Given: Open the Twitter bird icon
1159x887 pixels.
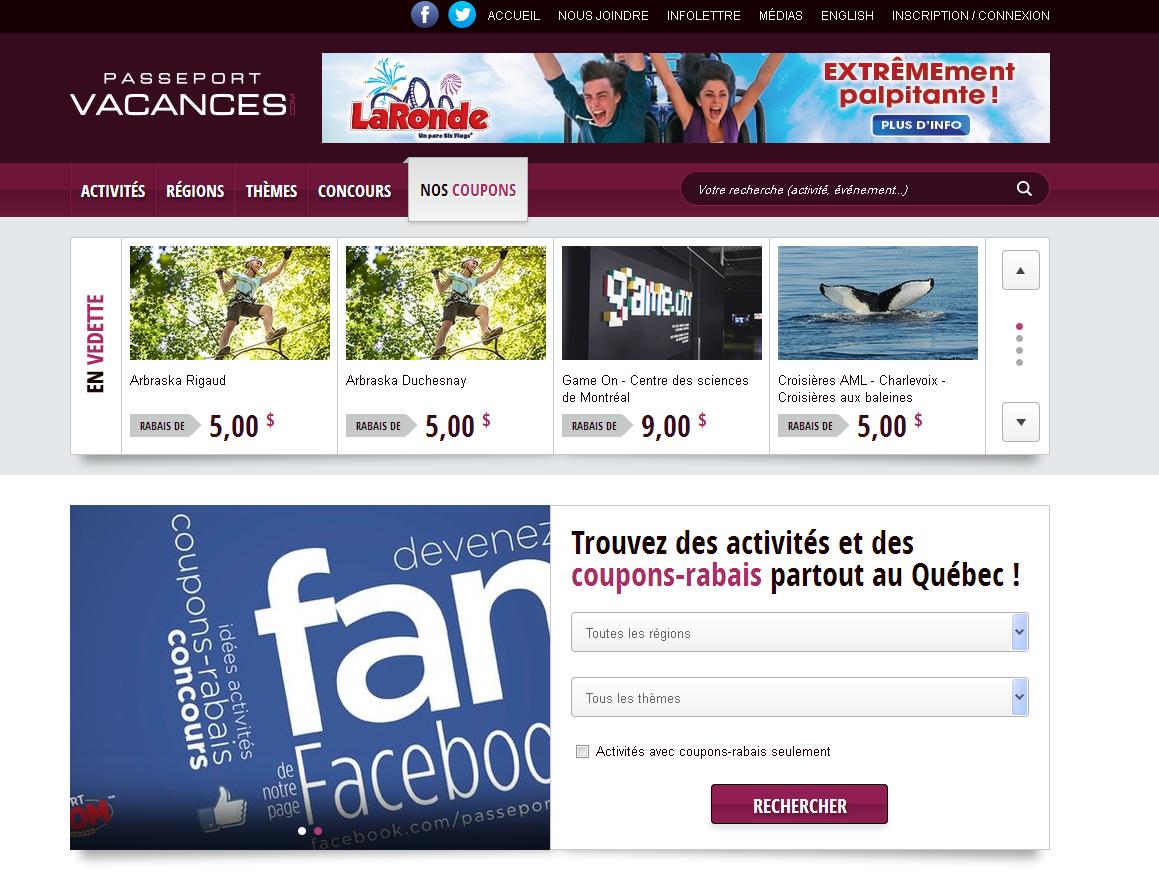Looking at the screenshot, I should (462, 15).
